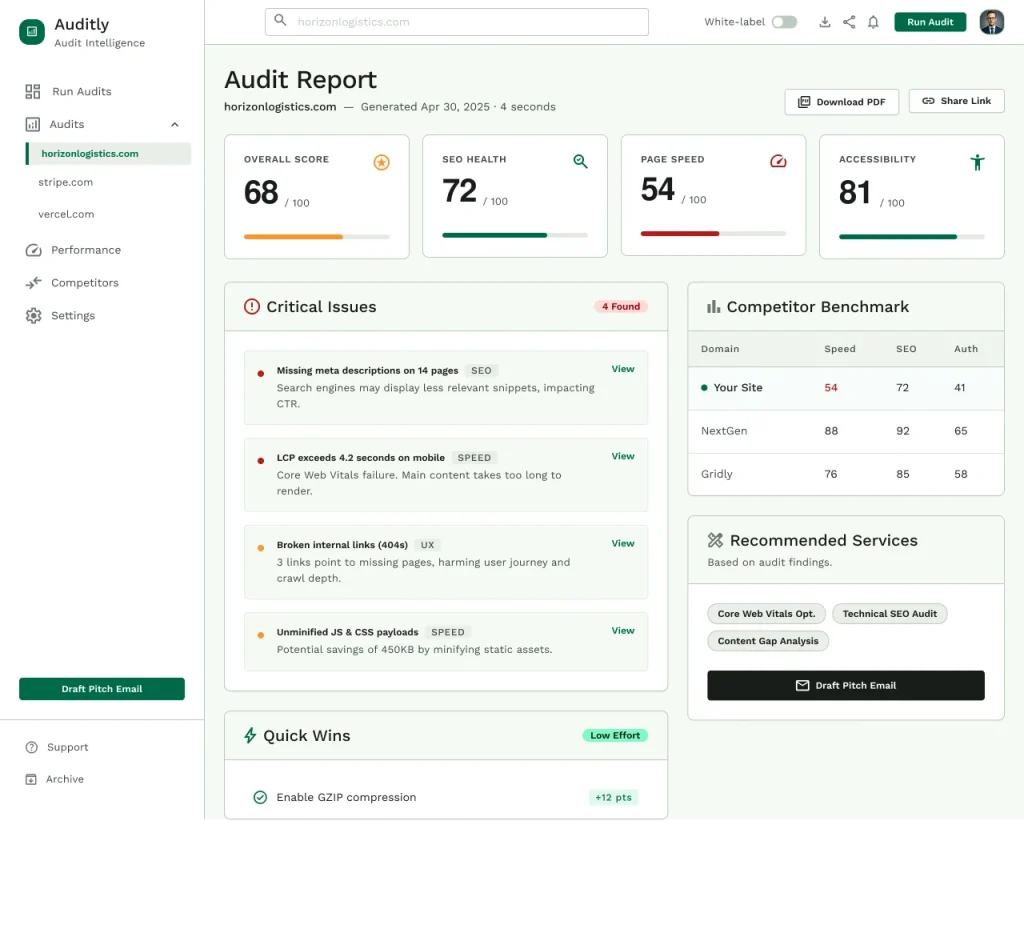
Task: Click the Accessibility progress bar
Action: (x=912, y=236)
